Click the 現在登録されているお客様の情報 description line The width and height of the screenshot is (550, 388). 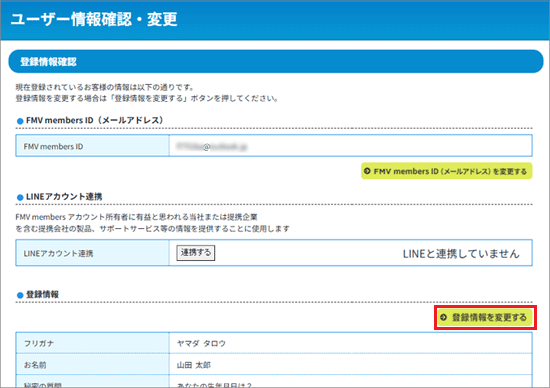(x=105, y=87)
